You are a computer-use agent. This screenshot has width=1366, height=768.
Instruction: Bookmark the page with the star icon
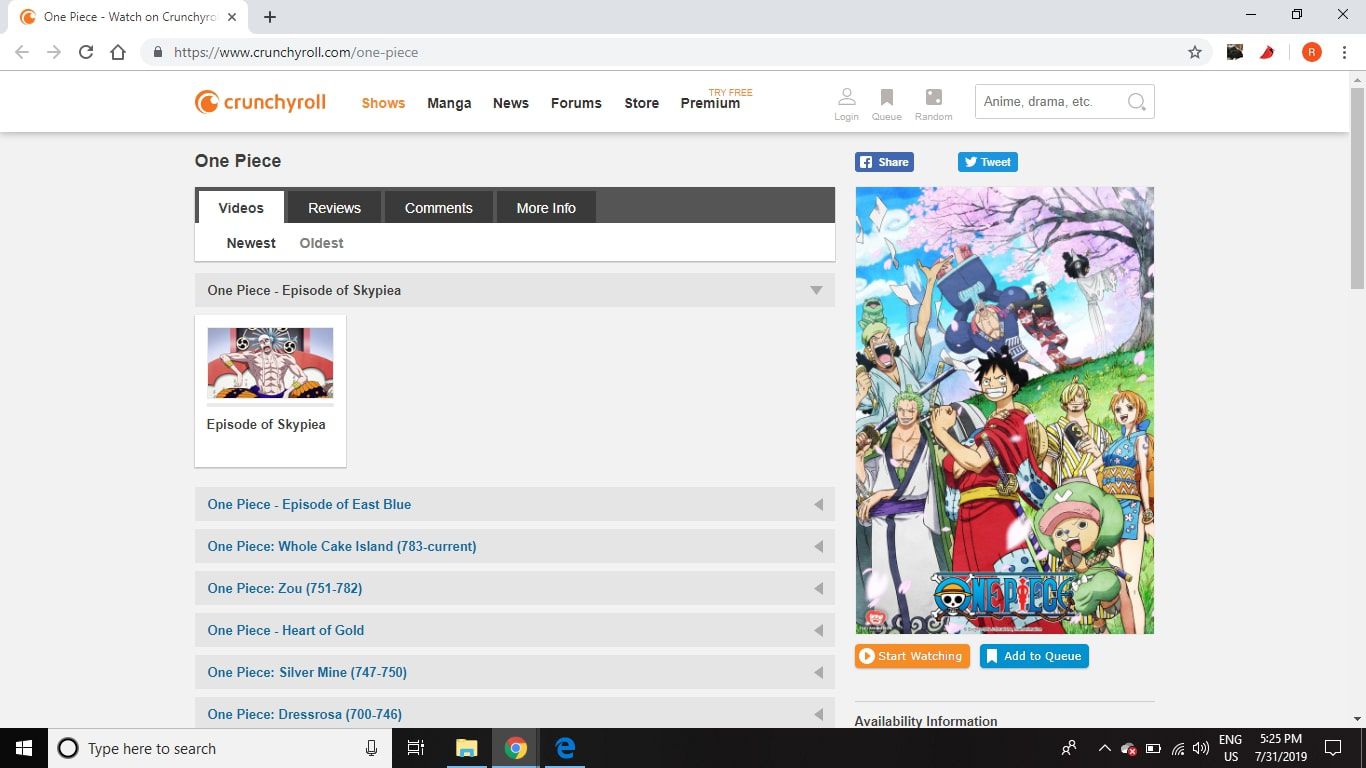pos(1195,52)
